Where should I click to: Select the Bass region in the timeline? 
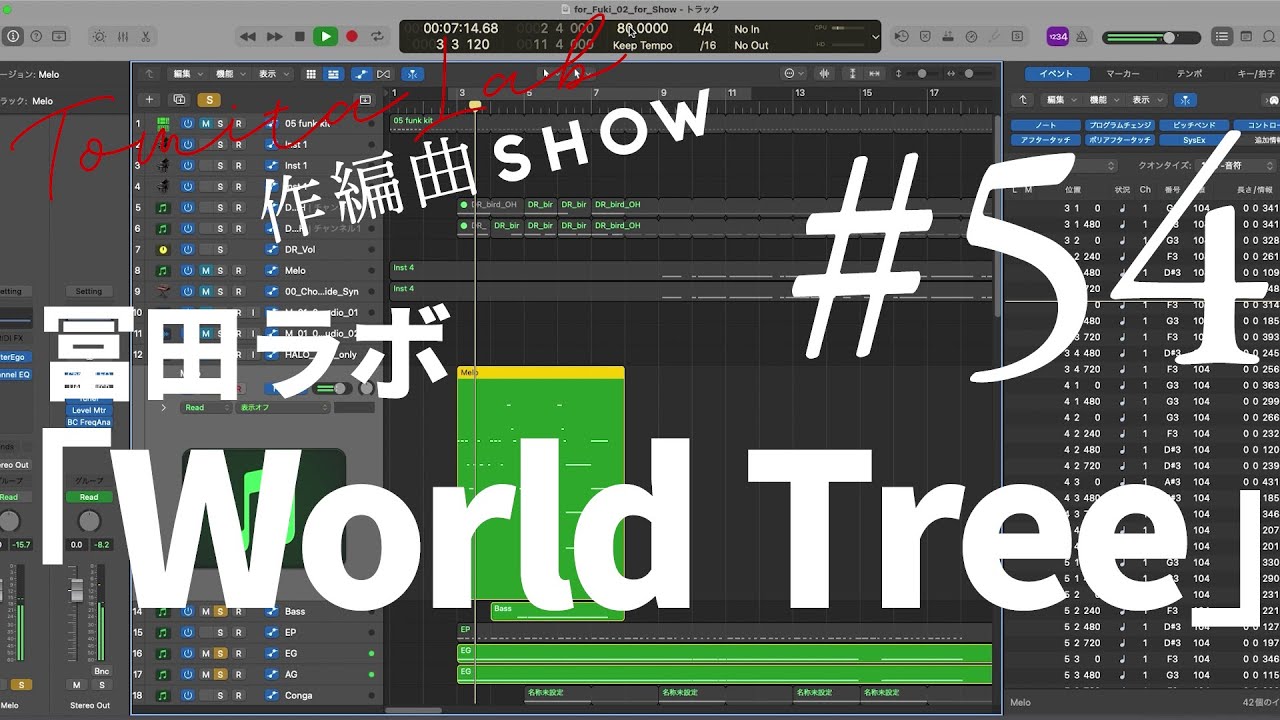click(x=557, y=611)
